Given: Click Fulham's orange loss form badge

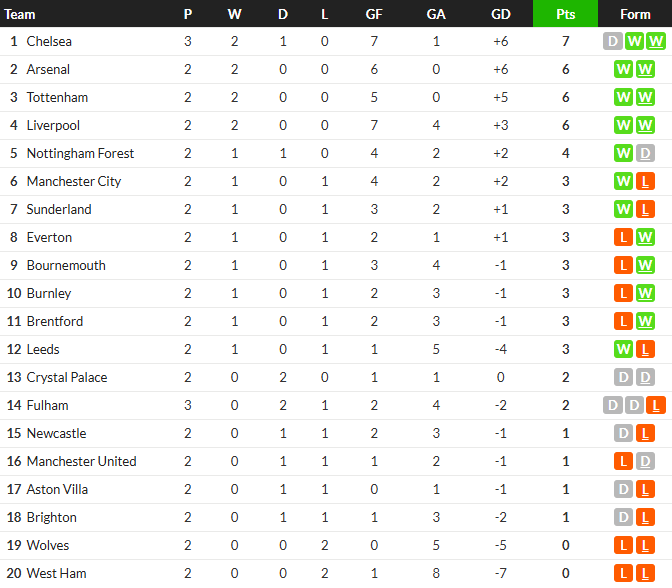Looking at the screenshot, I should 656,405.
